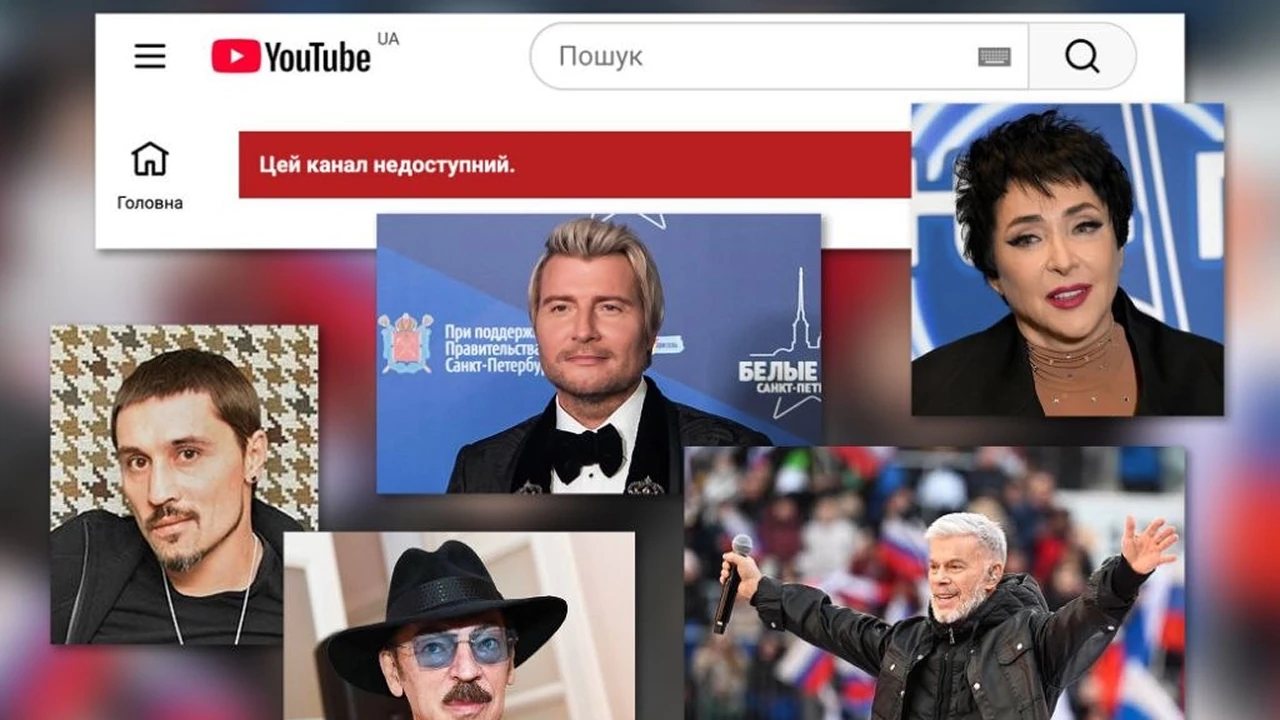Select photo of woman with dark hair
The width and height of the screenshot is (1280, 720).
(1067, 259)
